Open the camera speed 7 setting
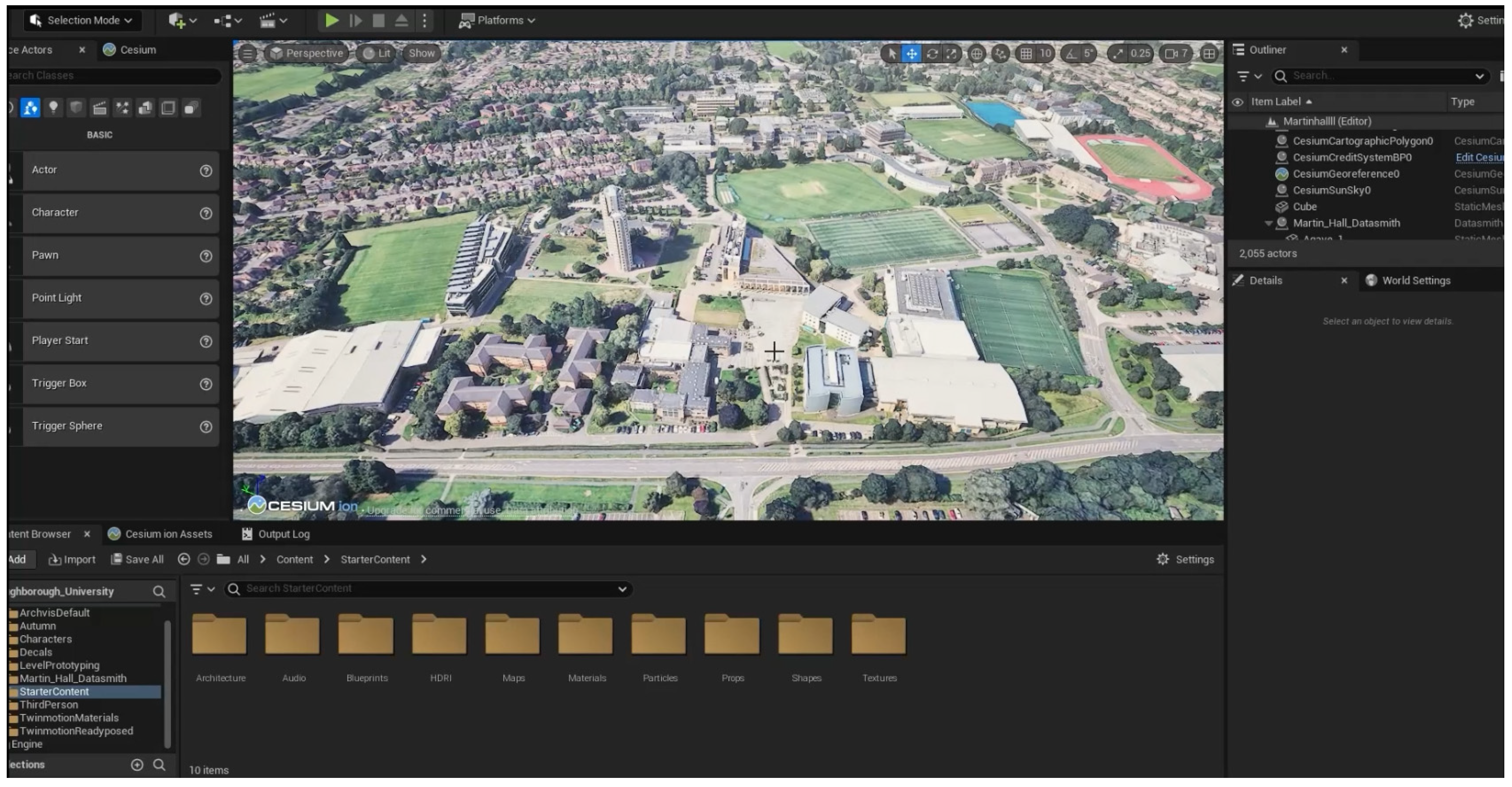The height and width of the screenshot is (787, 1512). coord(1176,54)
